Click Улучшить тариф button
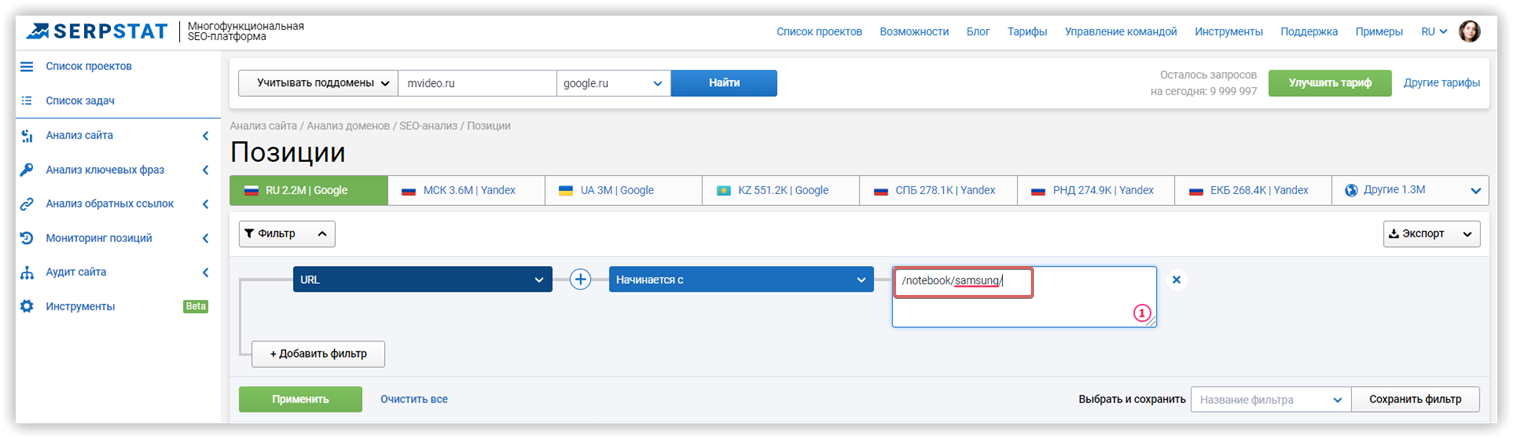1513x439 pixels. pos(1329,83)
